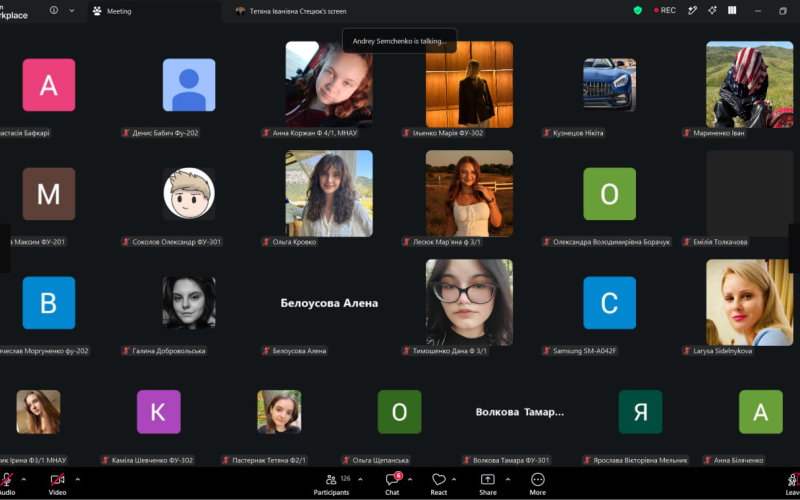Open meeting information icon in title bar
Viewport: 800px width, 500px height.
[x=54, y=10]
